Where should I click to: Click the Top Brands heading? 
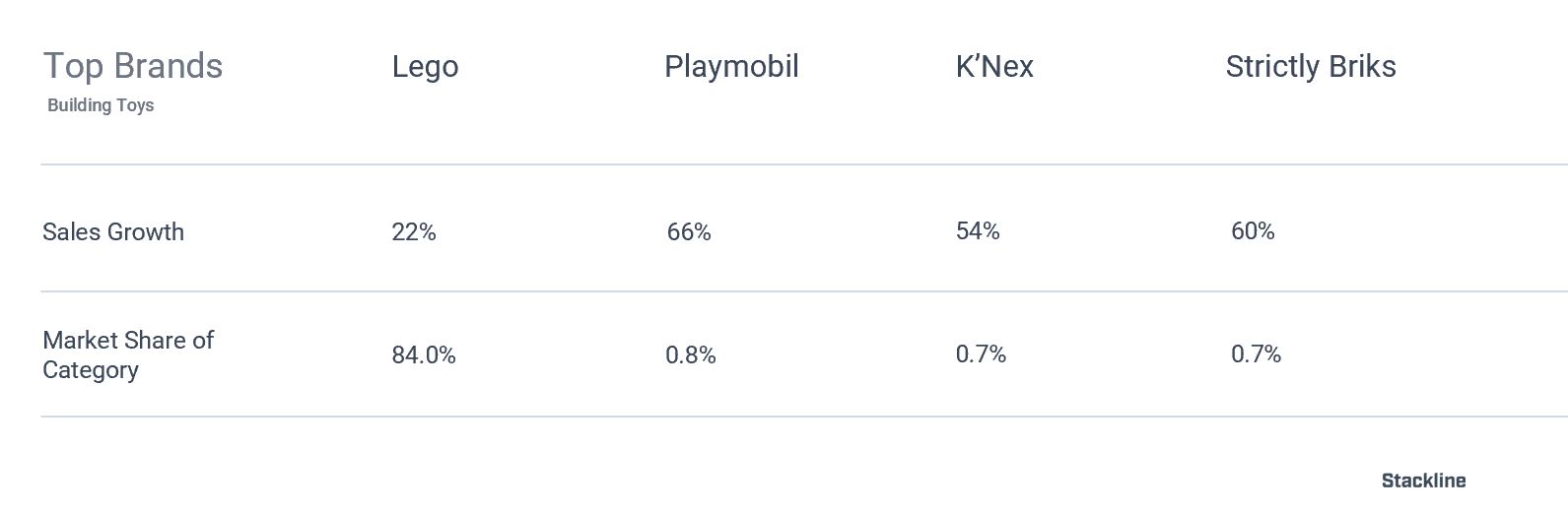(133, 66)
